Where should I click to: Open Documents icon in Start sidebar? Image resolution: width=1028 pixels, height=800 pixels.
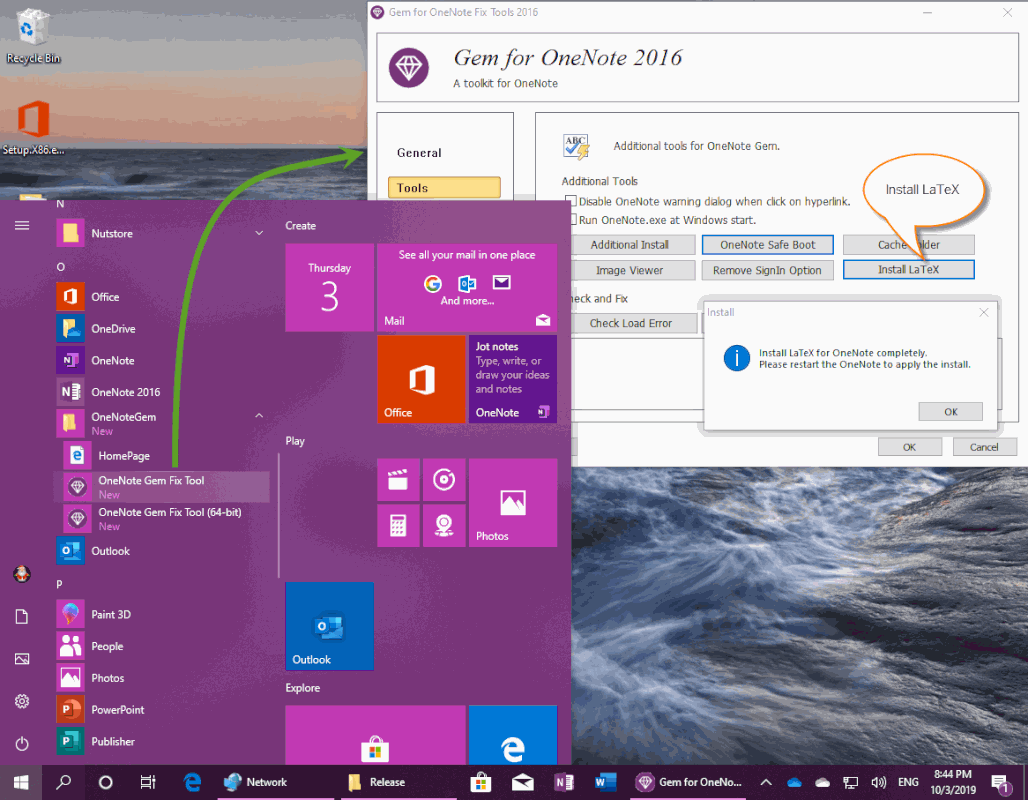click(x=22, y=616)
